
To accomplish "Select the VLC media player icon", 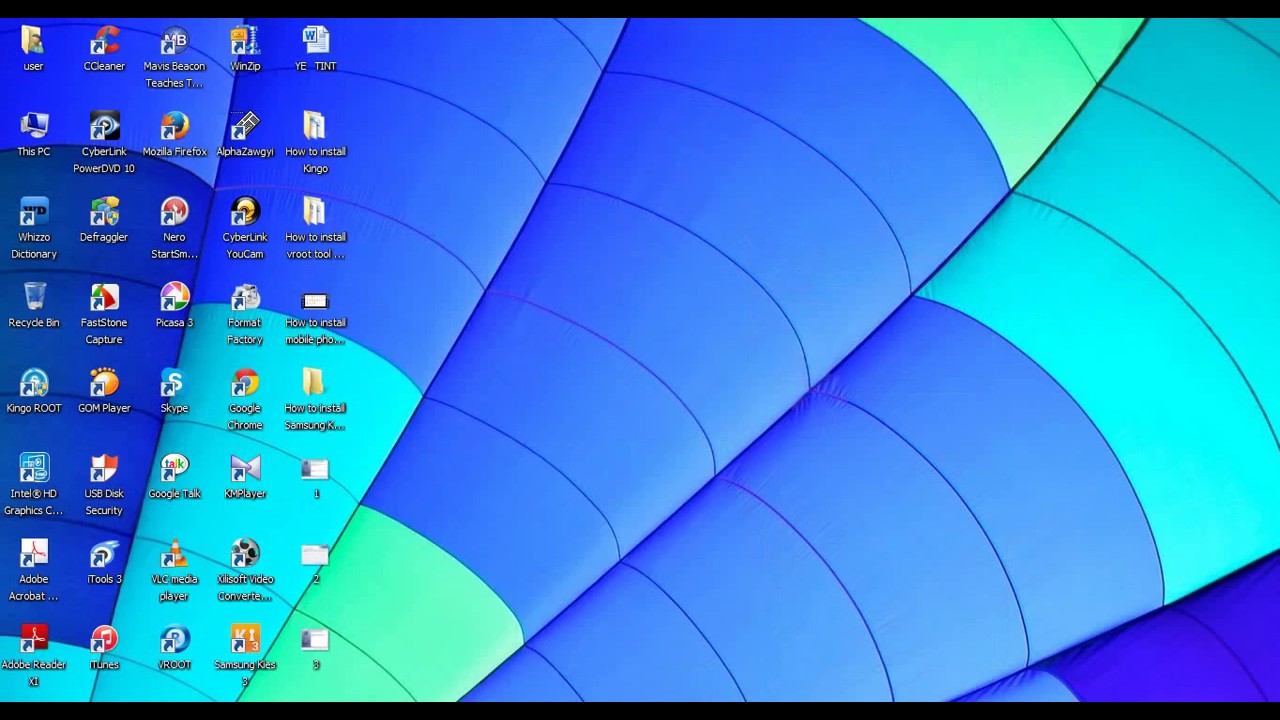I will point(174,555).
